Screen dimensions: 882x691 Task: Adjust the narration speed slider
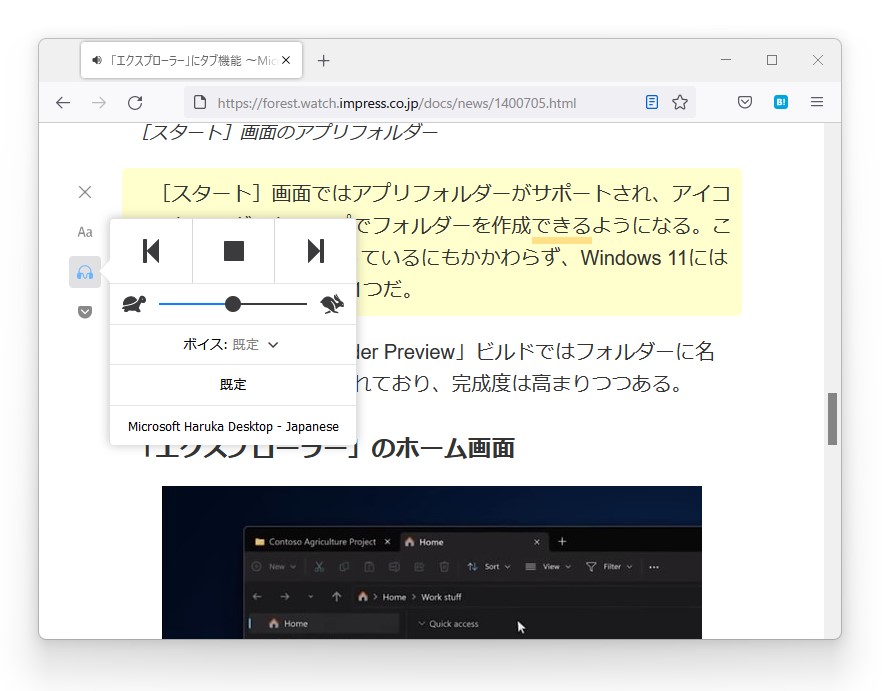(232, 303)
